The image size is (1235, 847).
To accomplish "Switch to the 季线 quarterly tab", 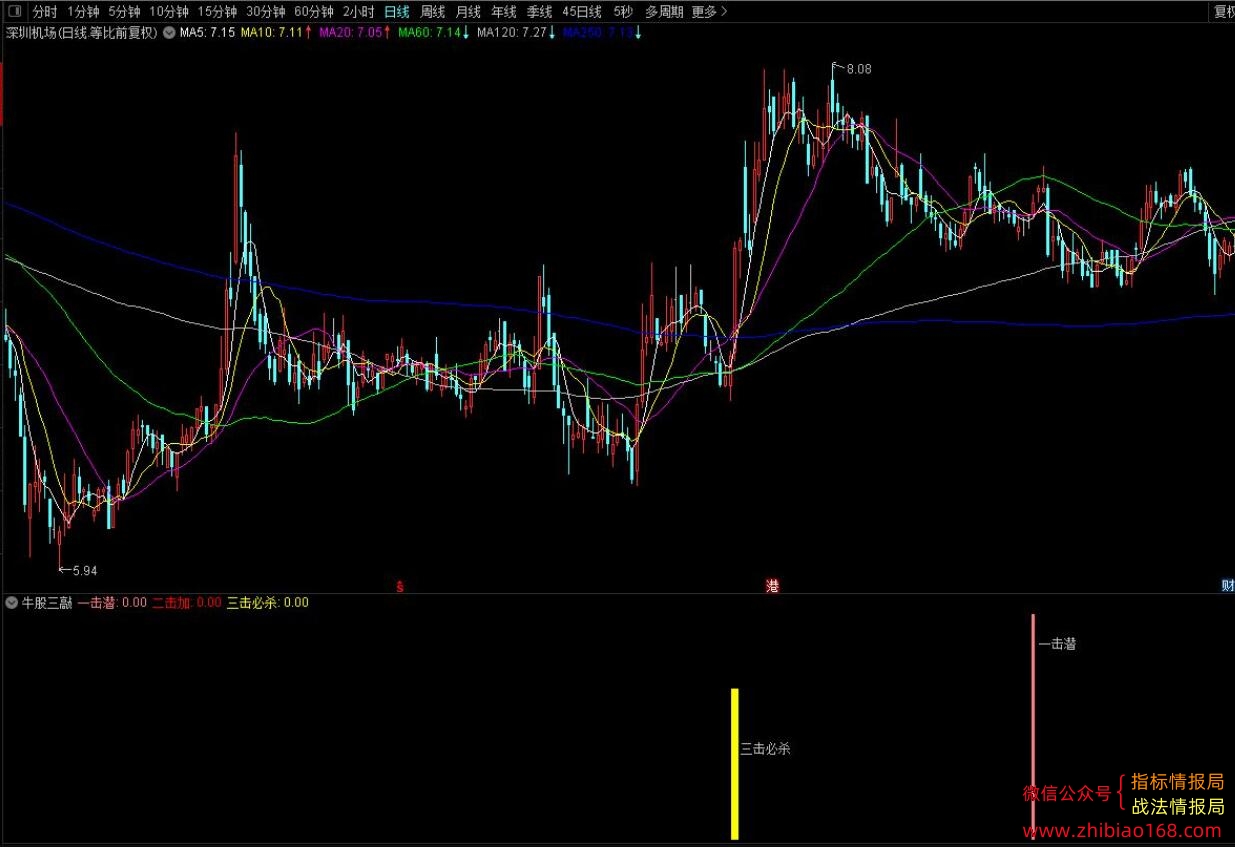I will 540,12.
